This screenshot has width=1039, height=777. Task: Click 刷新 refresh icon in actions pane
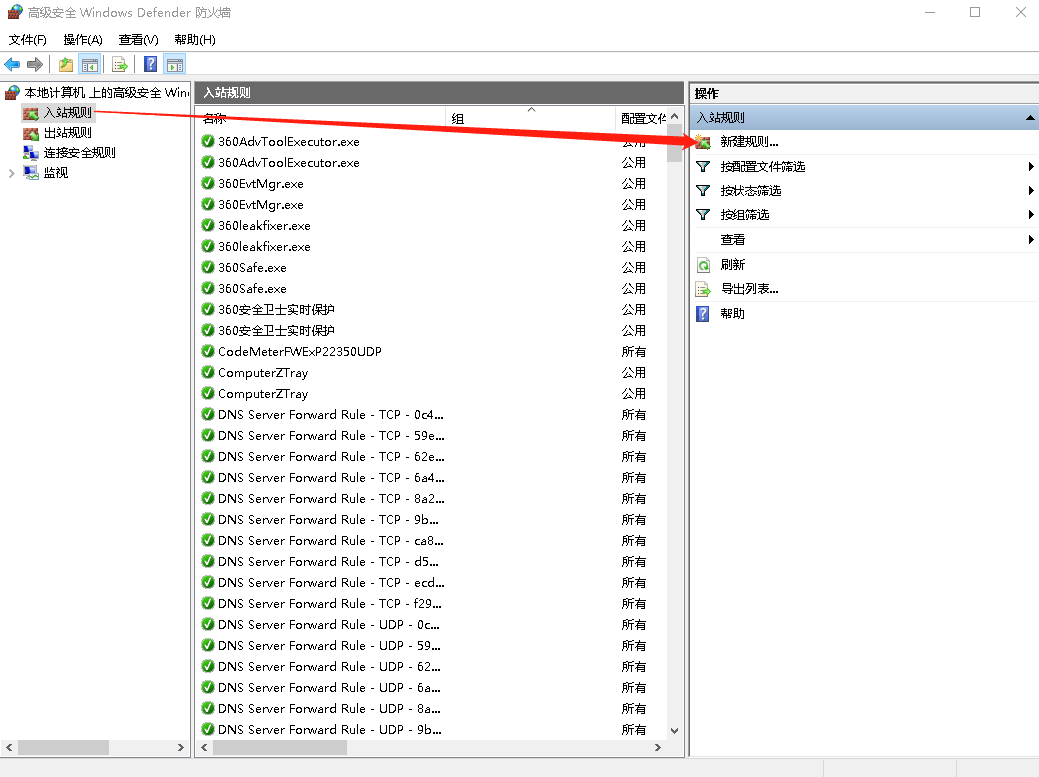click(704, 265)
